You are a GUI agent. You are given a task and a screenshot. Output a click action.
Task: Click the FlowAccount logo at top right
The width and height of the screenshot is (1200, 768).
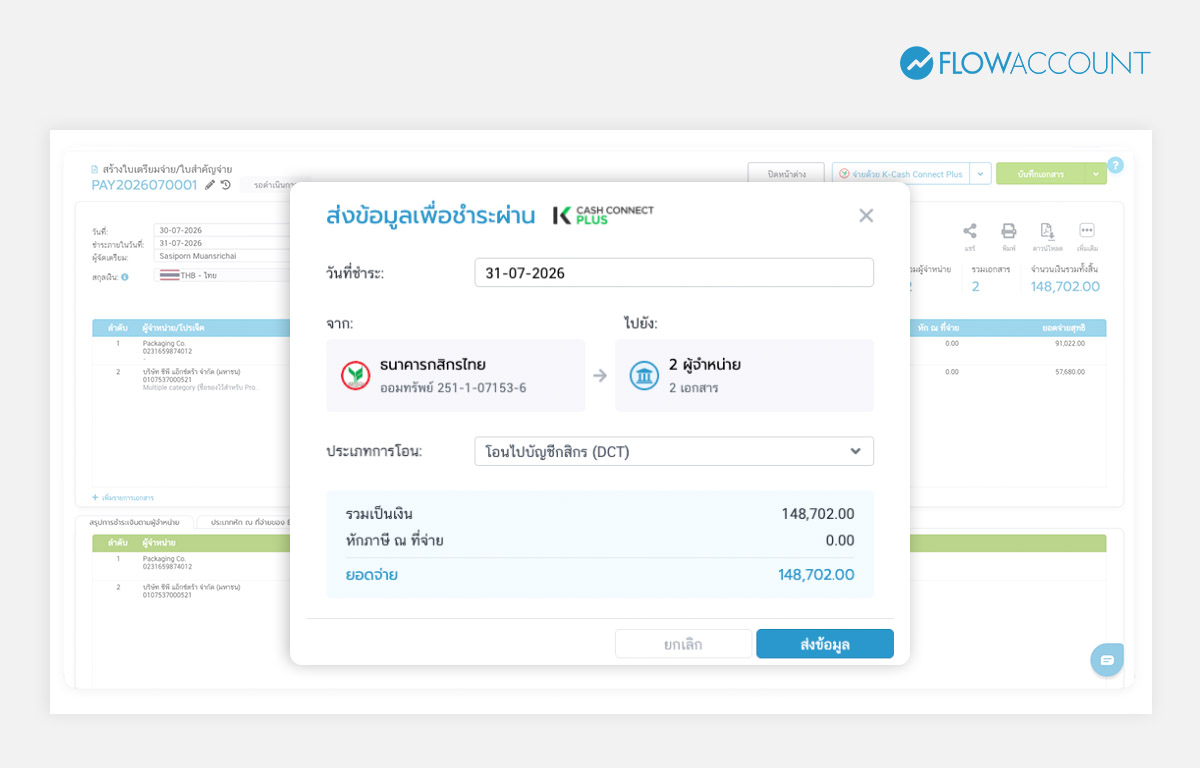pyautogui.click(x=1025, y=63)
